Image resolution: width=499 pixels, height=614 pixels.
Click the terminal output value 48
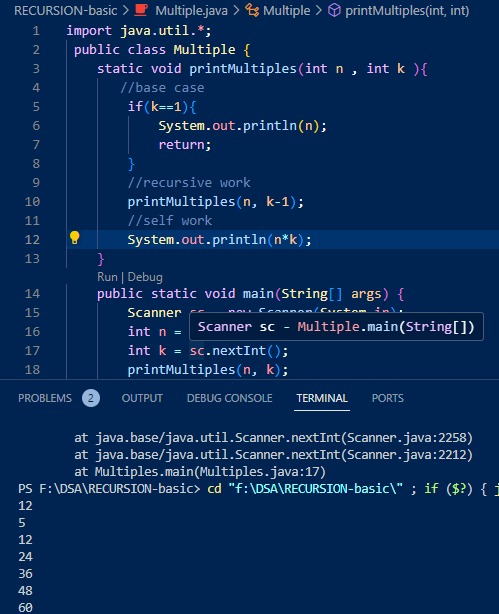tap(25, 591)
